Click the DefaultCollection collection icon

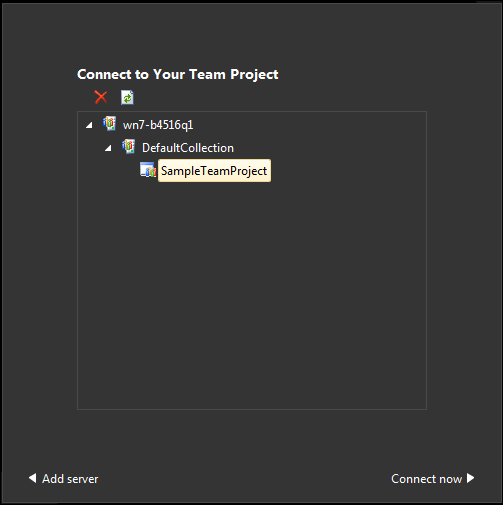point(128,147)
